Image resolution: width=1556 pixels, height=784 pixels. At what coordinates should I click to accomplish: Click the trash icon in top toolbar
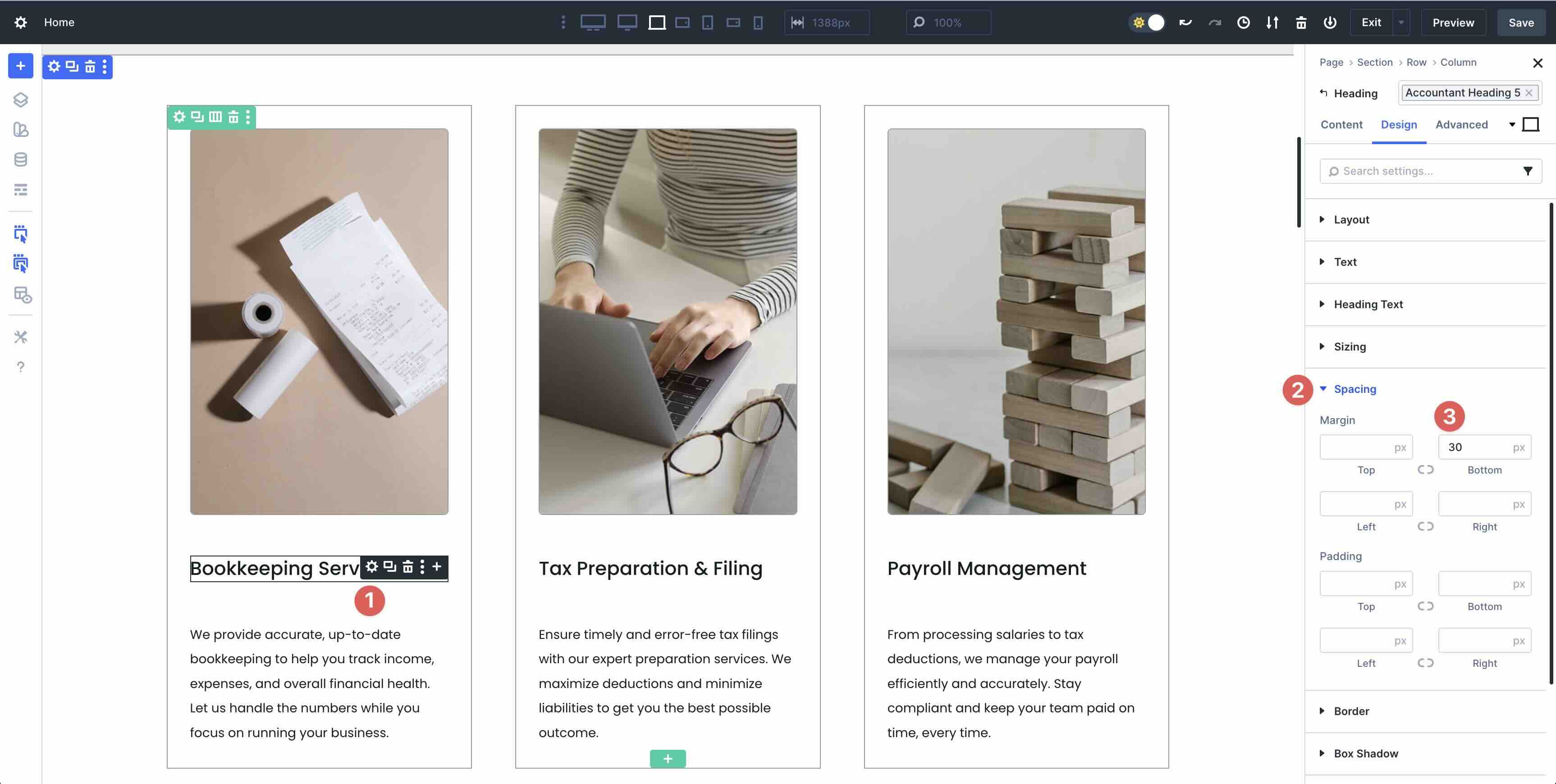1301,23
